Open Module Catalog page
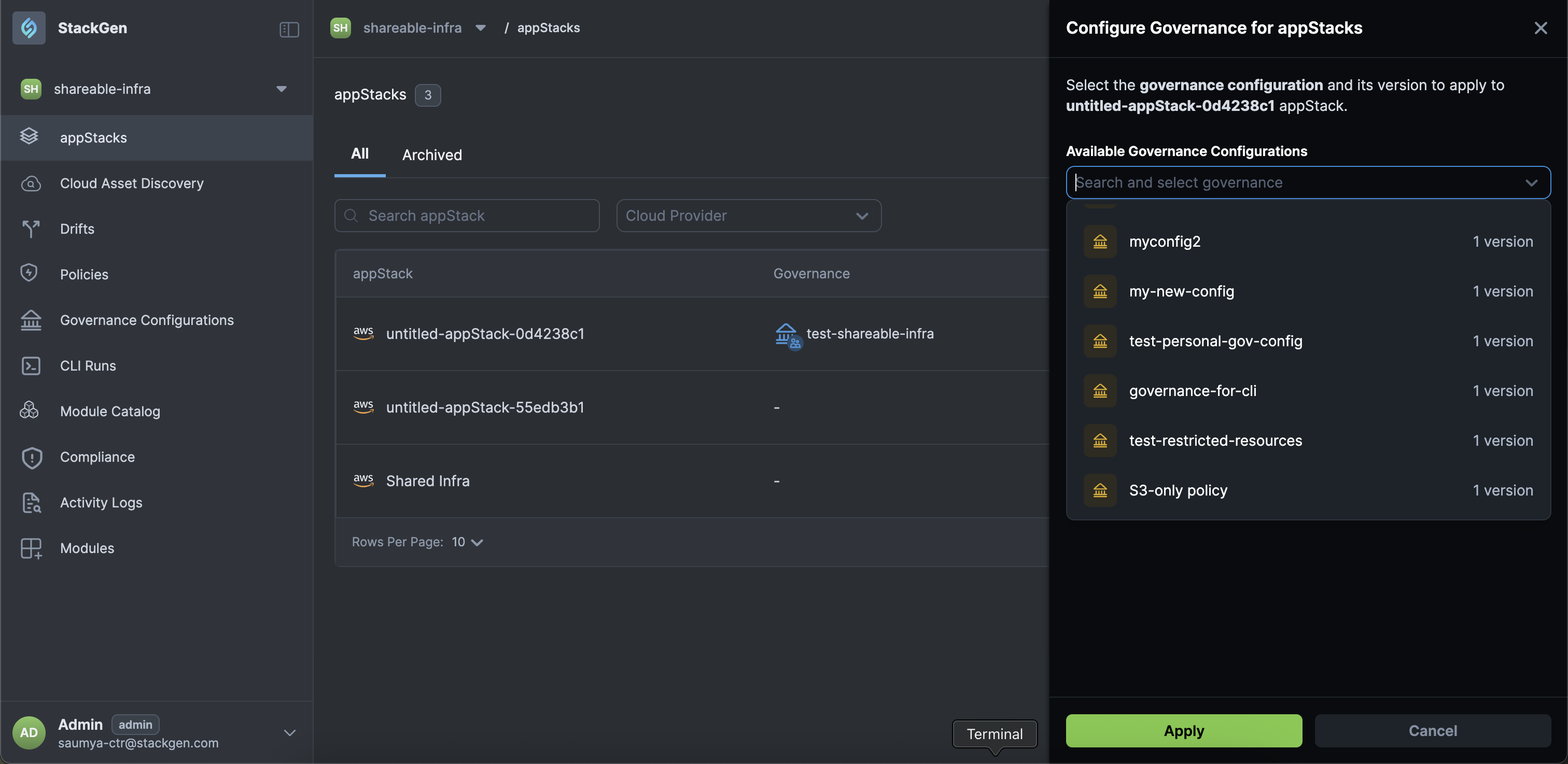 point(157,411)
